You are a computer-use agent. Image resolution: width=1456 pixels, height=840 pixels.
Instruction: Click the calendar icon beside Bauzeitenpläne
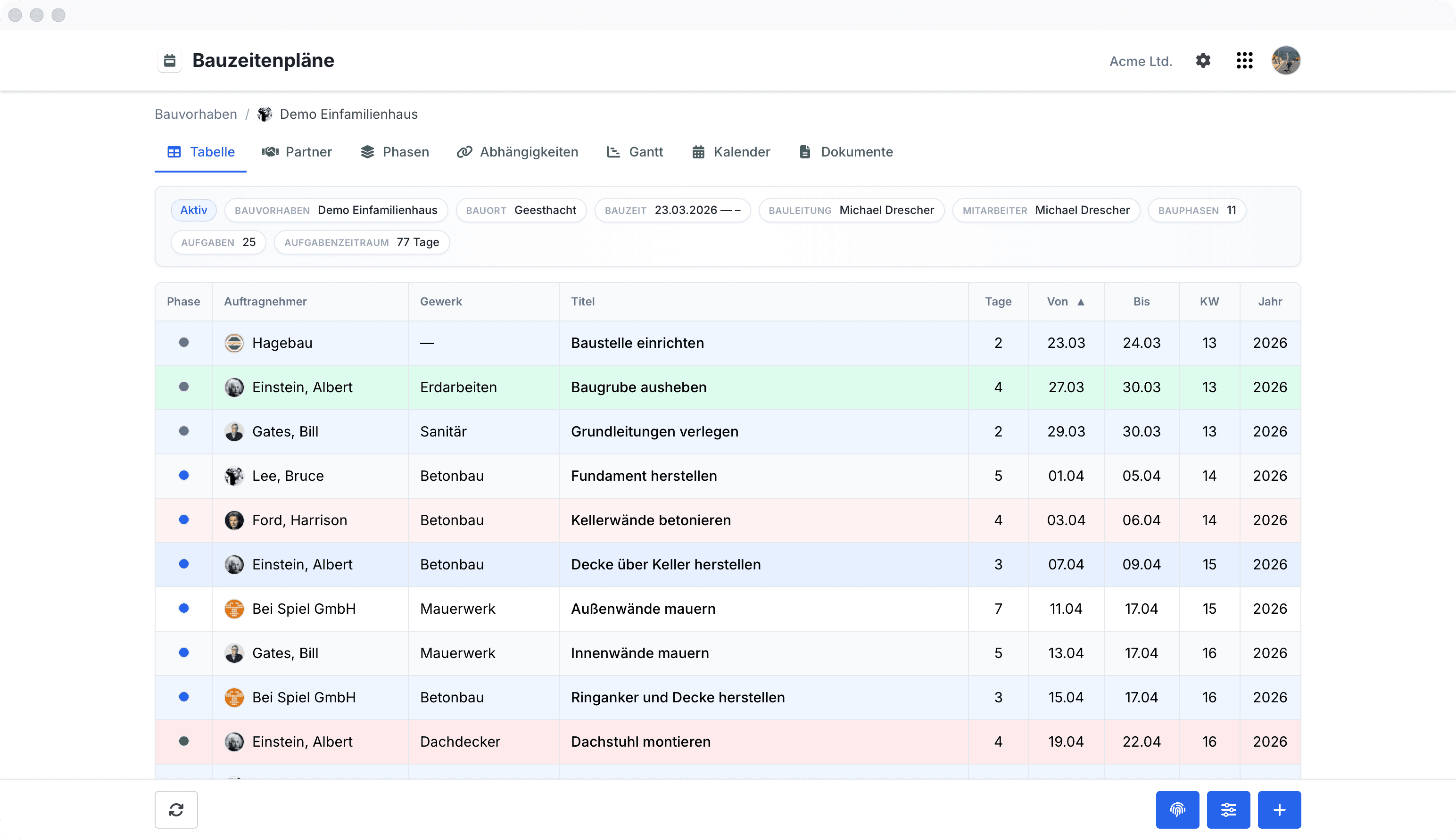click(x=170, y=61)
